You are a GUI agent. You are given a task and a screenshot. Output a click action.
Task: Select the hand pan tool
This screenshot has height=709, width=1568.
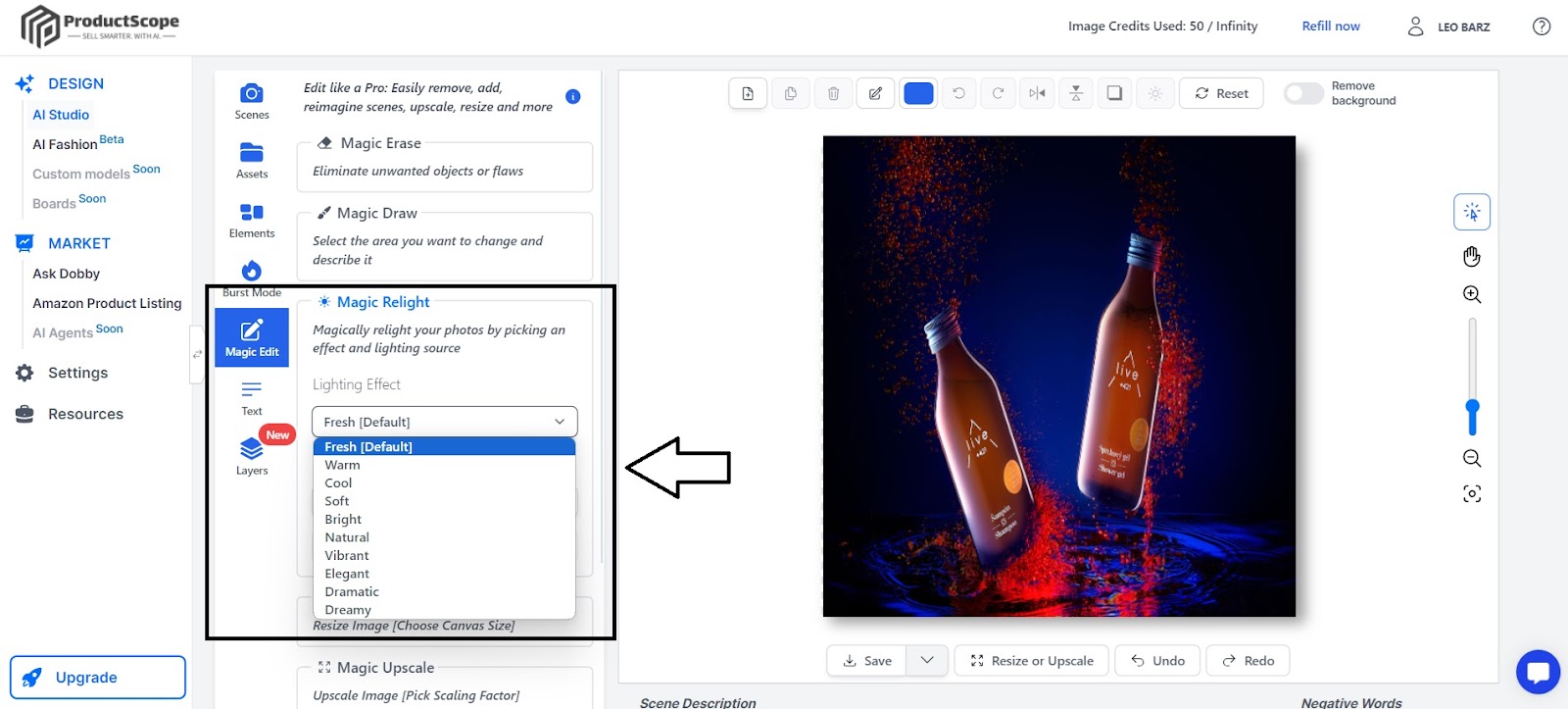pyautogui.click(x=1472, y=256)
